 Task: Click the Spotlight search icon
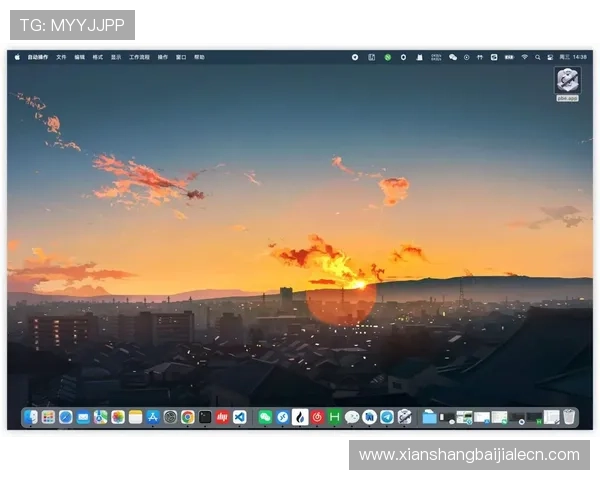[537, 57]
